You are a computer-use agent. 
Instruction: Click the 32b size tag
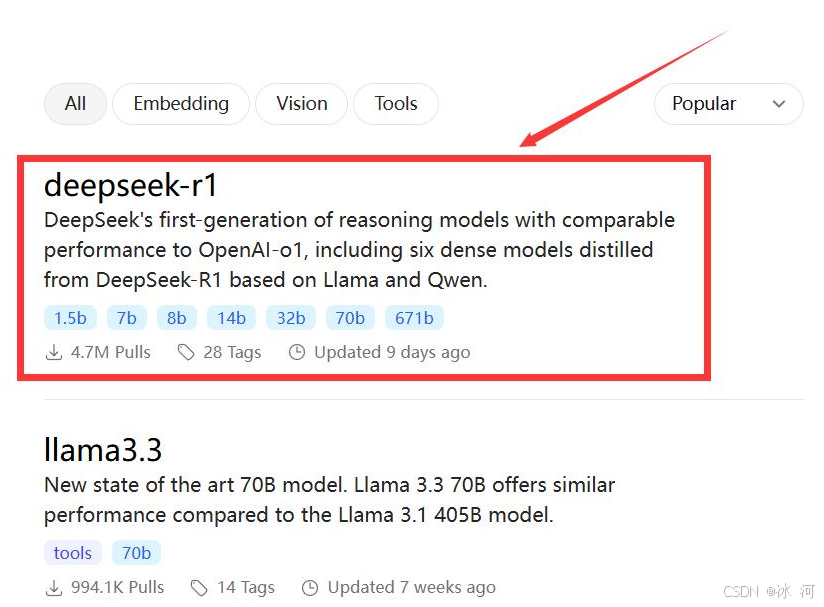click(x=291, y=318)
